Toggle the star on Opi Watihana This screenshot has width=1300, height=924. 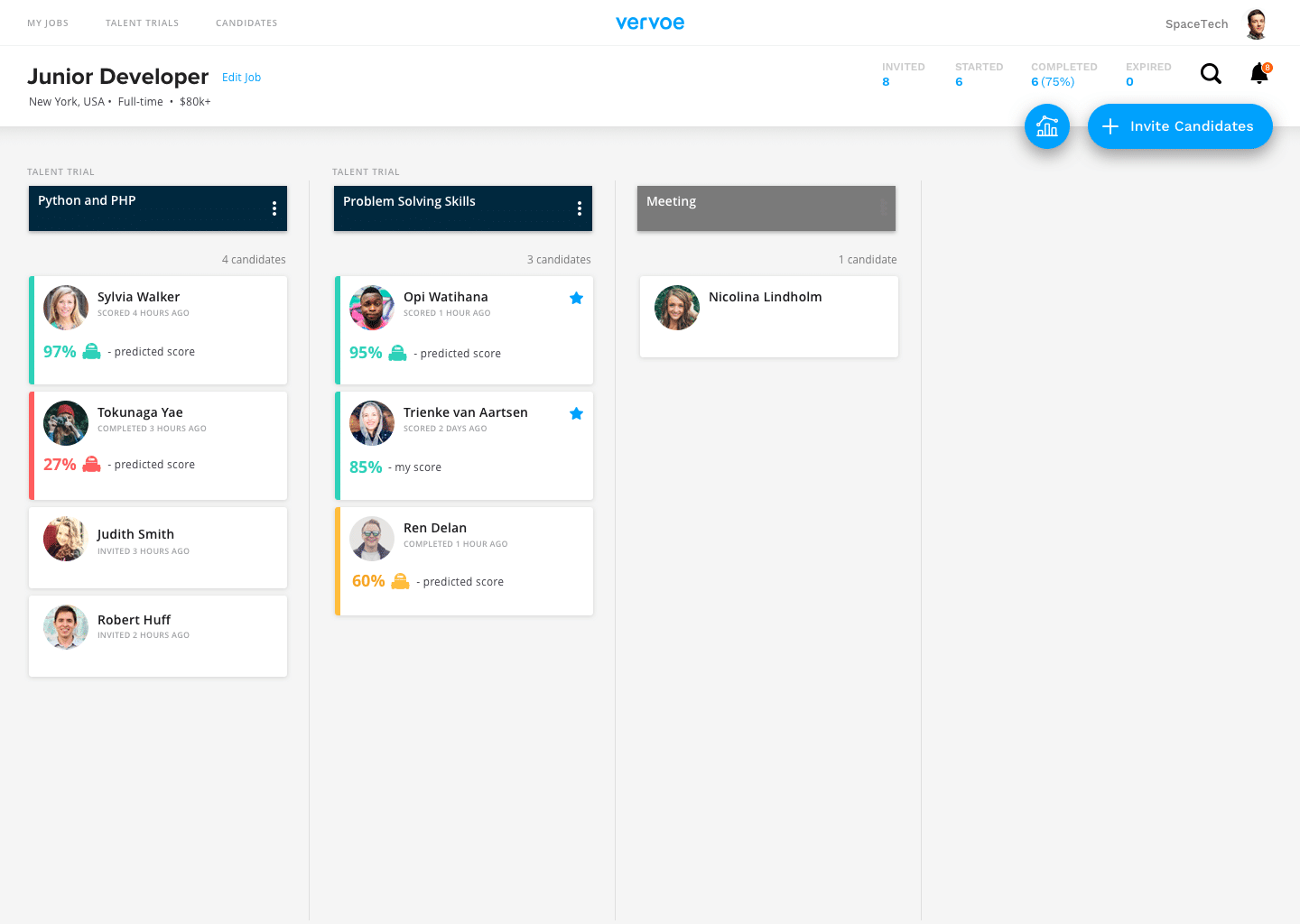click(x=576, y=298)
